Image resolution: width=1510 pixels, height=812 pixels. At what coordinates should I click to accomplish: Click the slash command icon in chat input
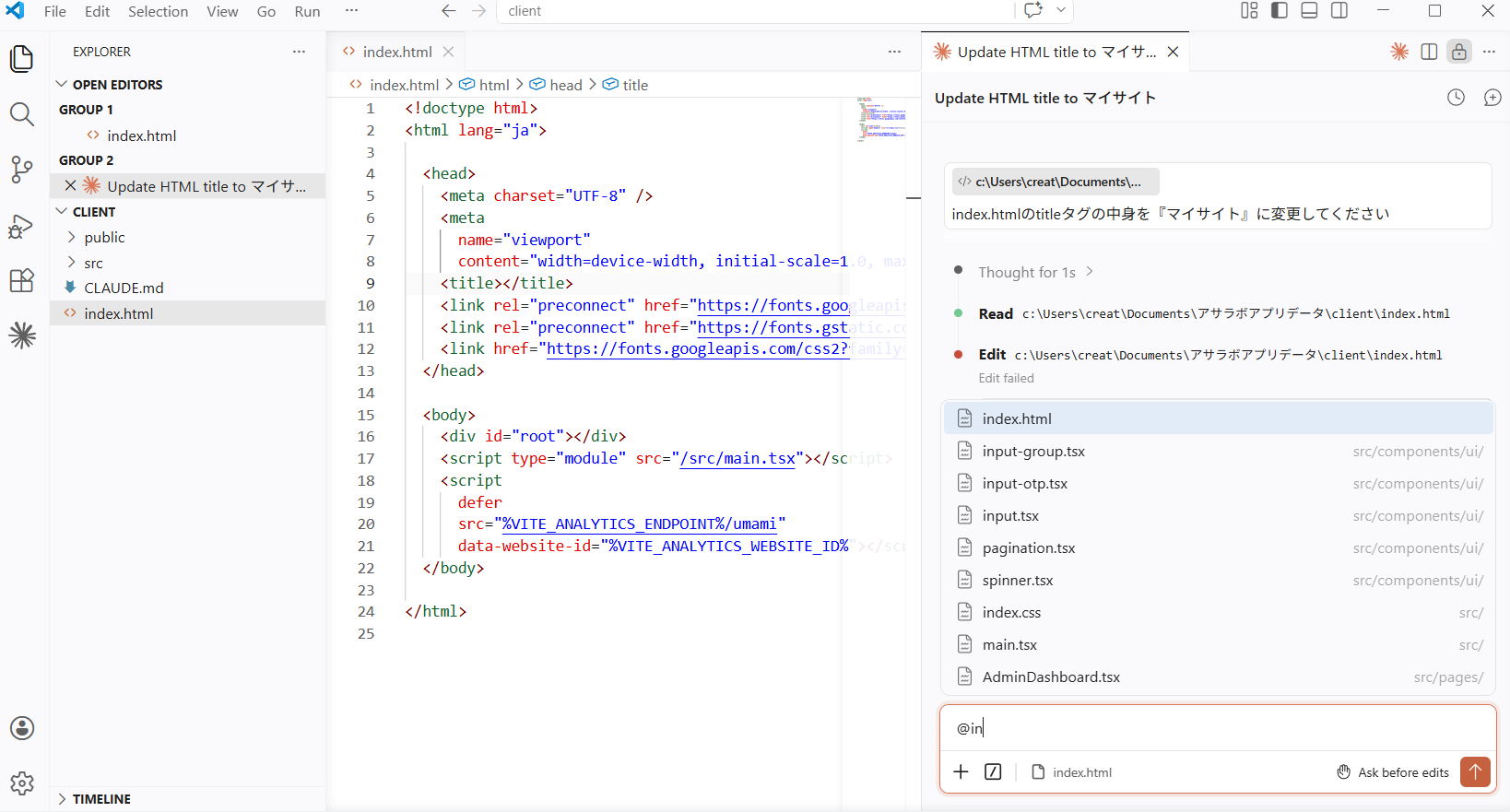tap(993, 772)
